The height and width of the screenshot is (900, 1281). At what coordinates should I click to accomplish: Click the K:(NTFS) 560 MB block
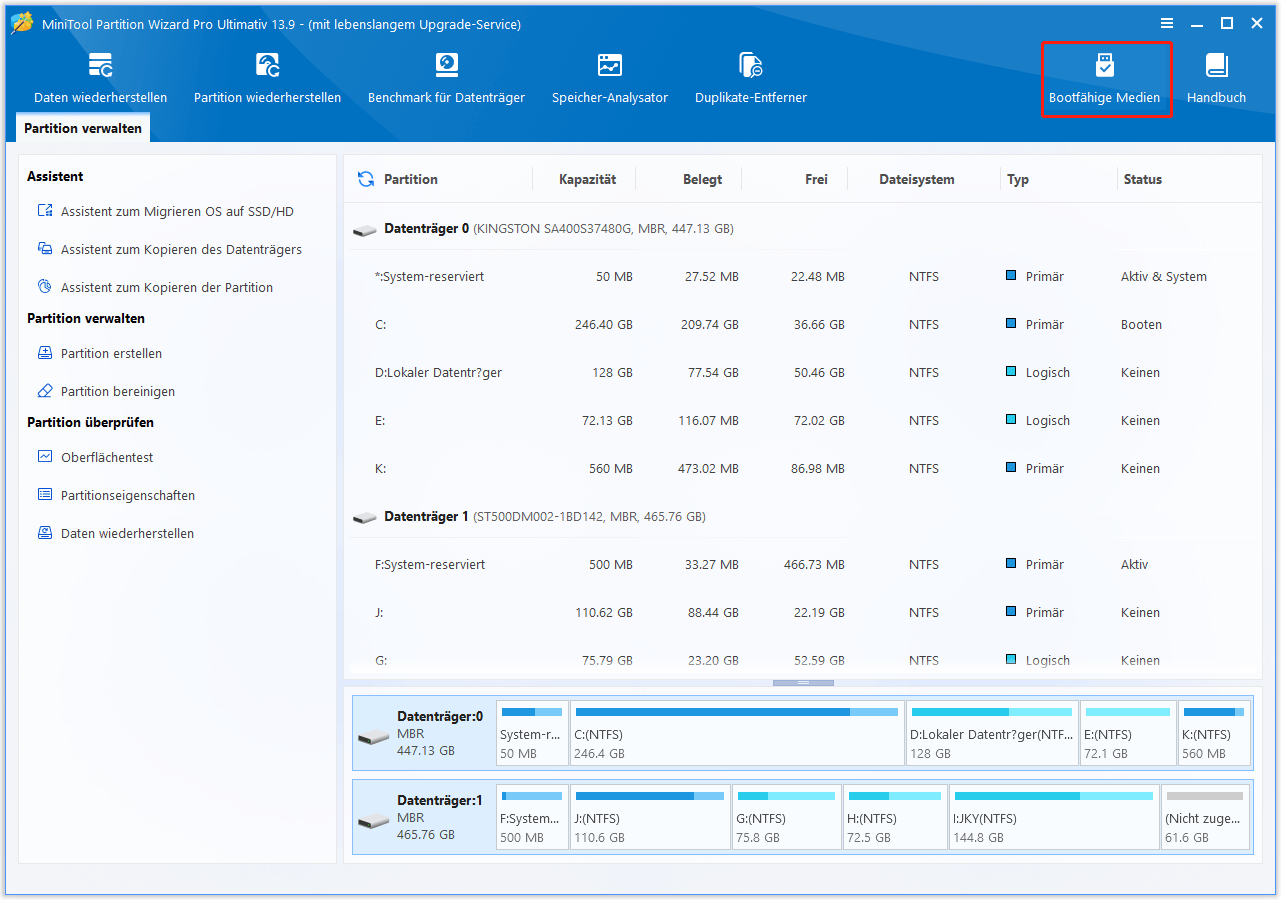tap(1214, 733)
